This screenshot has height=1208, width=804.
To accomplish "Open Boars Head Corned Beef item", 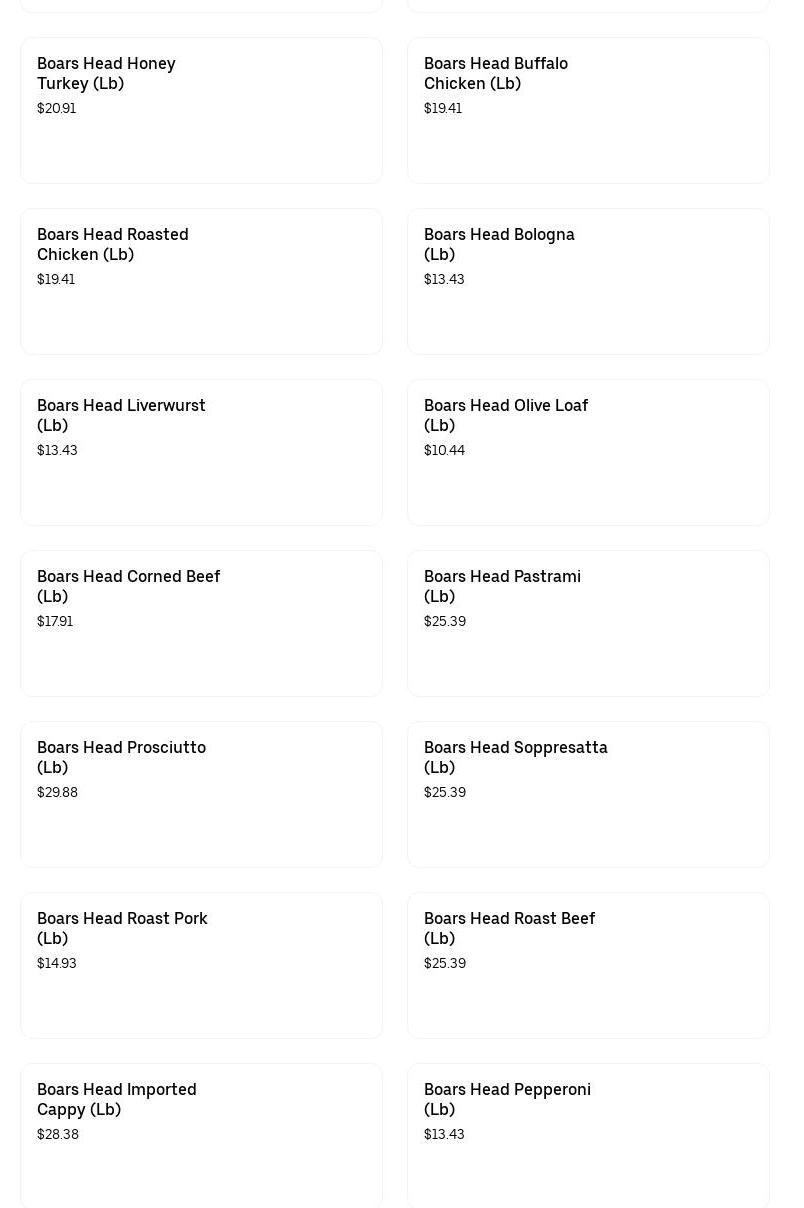I will click(x=201, y=624).
